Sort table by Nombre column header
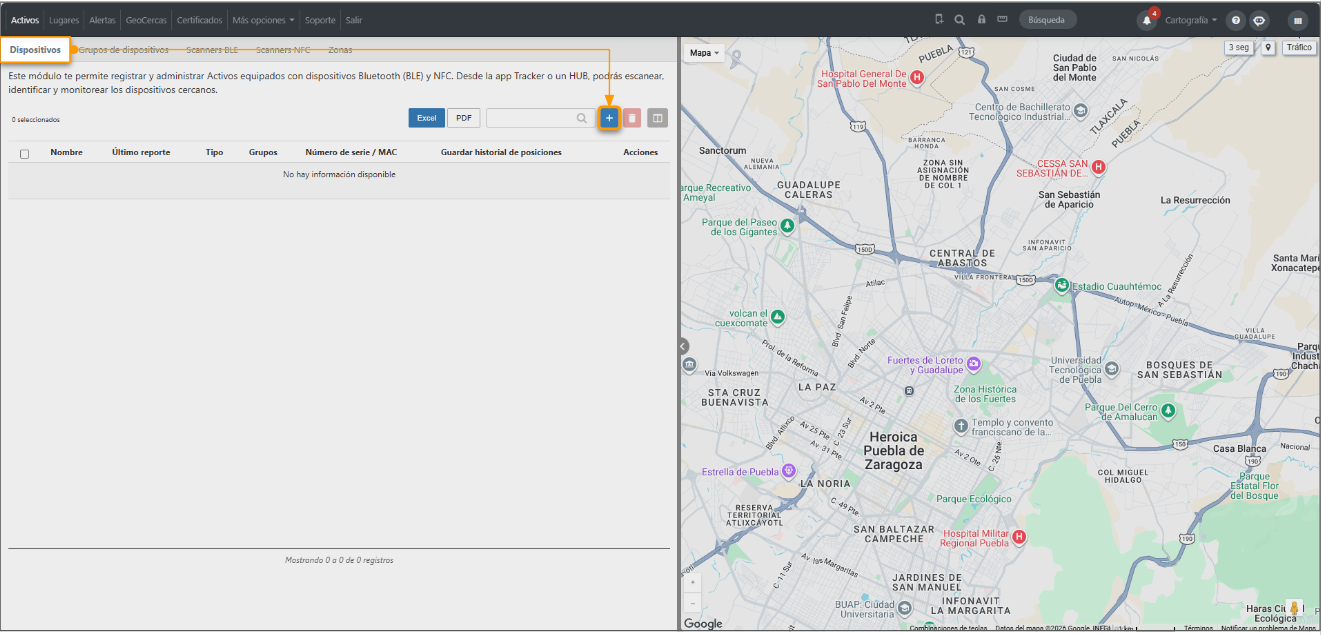 click(x=66, y=152)
